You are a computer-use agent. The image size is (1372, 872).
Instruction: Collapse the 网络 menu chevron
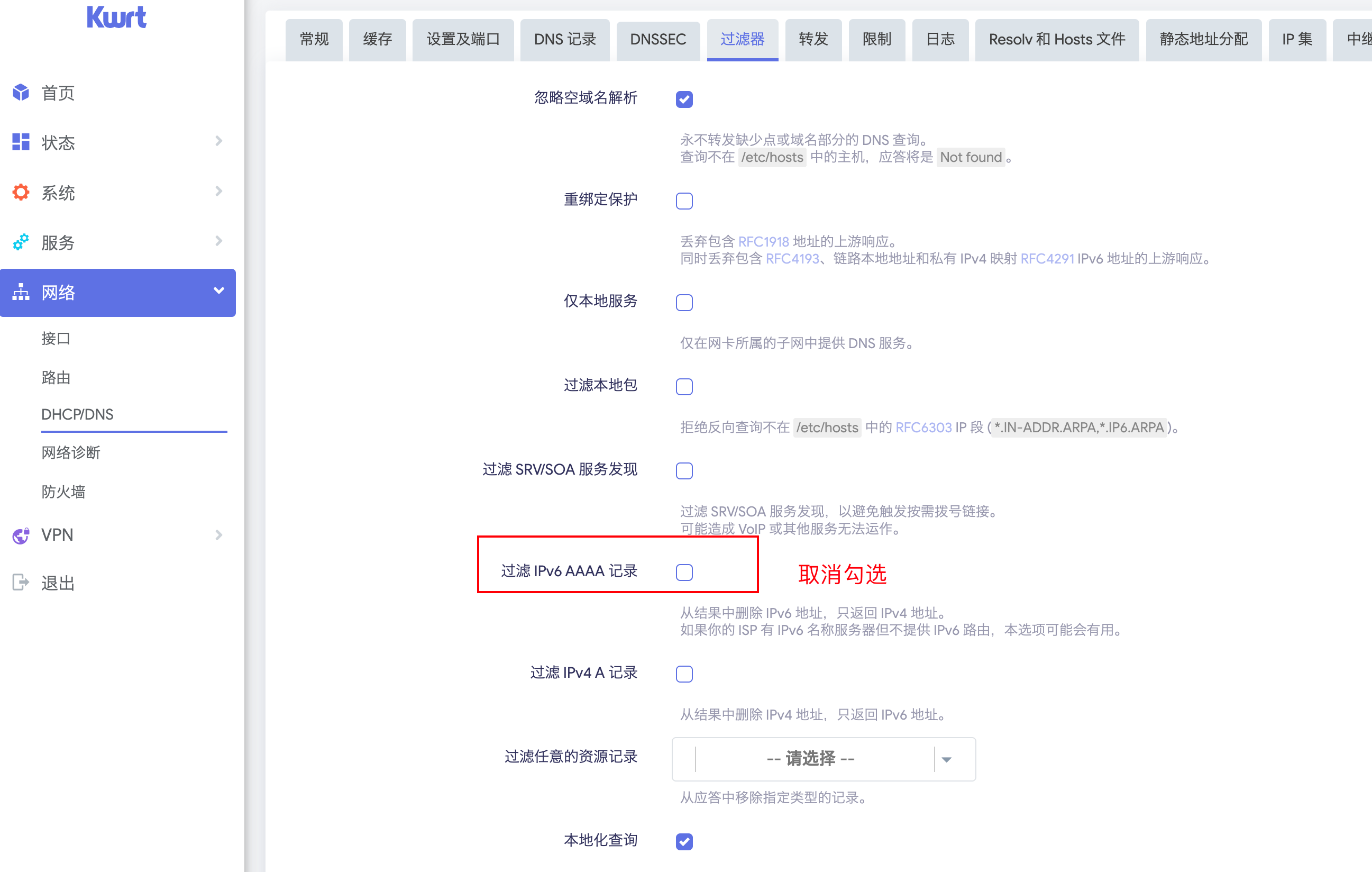[219, 290]
